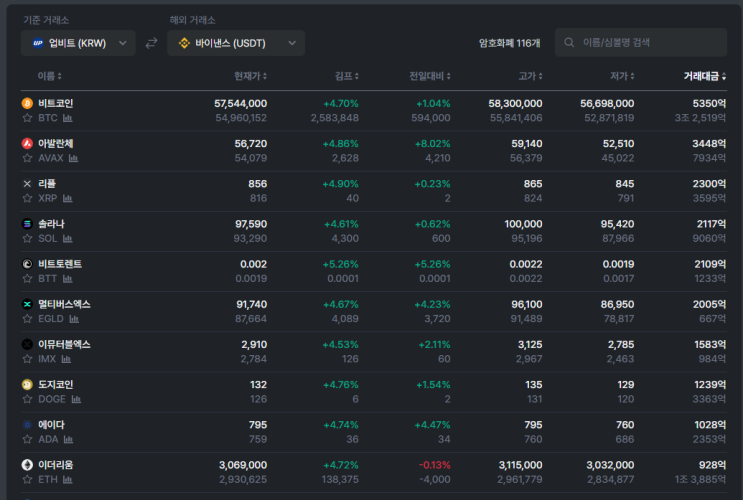The width and height of the screenshot is (743, 500).
Task: Open the chart icon next to BTC
Action: pos(68,118)
